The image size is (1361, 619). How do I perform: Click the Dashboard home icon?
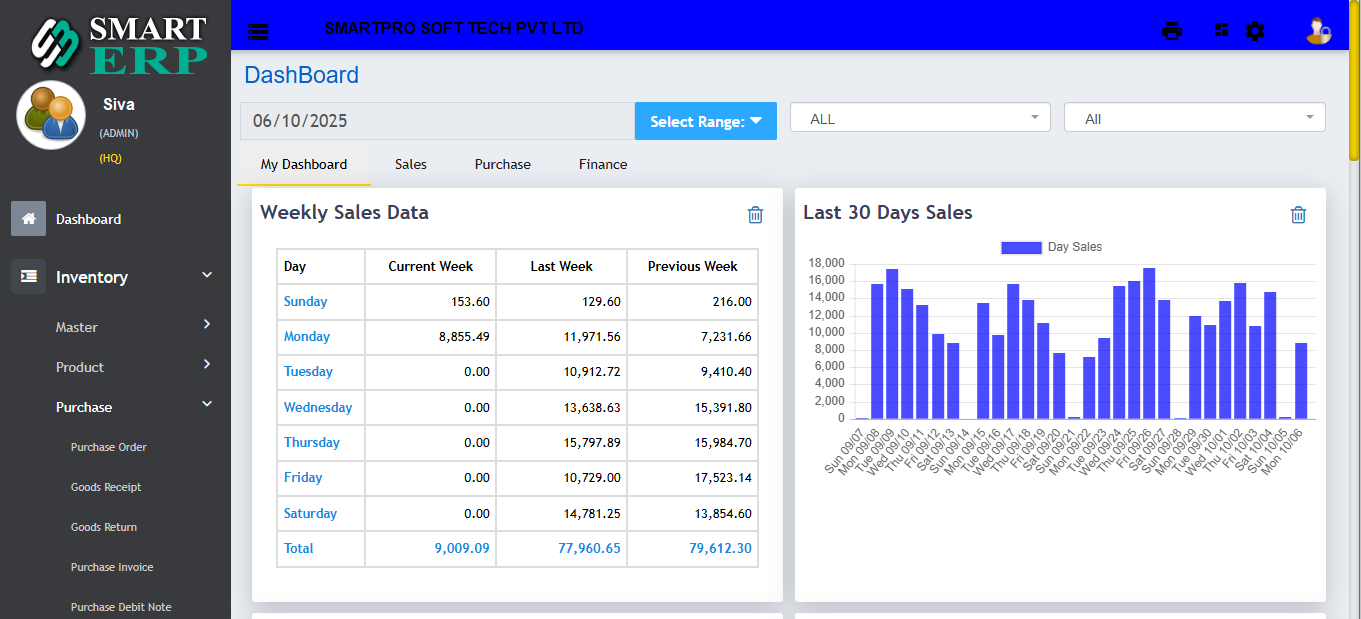(x=28, y=219)
